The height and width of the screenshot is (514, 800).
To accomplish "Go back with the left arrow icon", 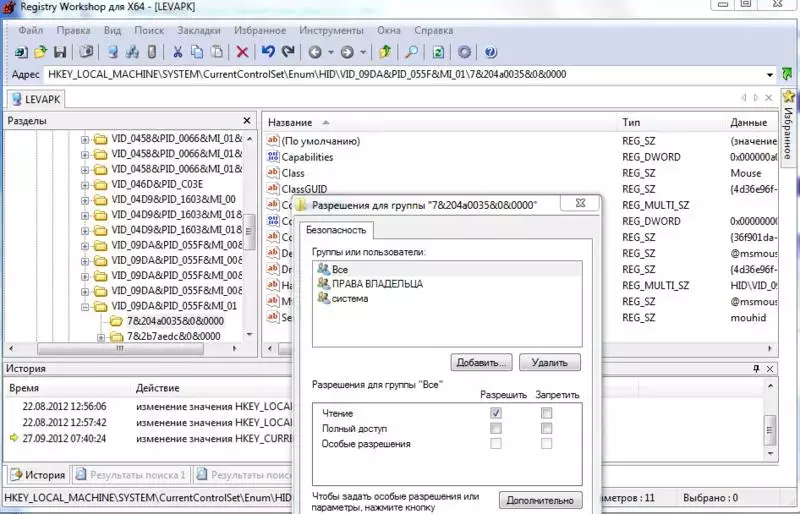I will coord(315,52).
